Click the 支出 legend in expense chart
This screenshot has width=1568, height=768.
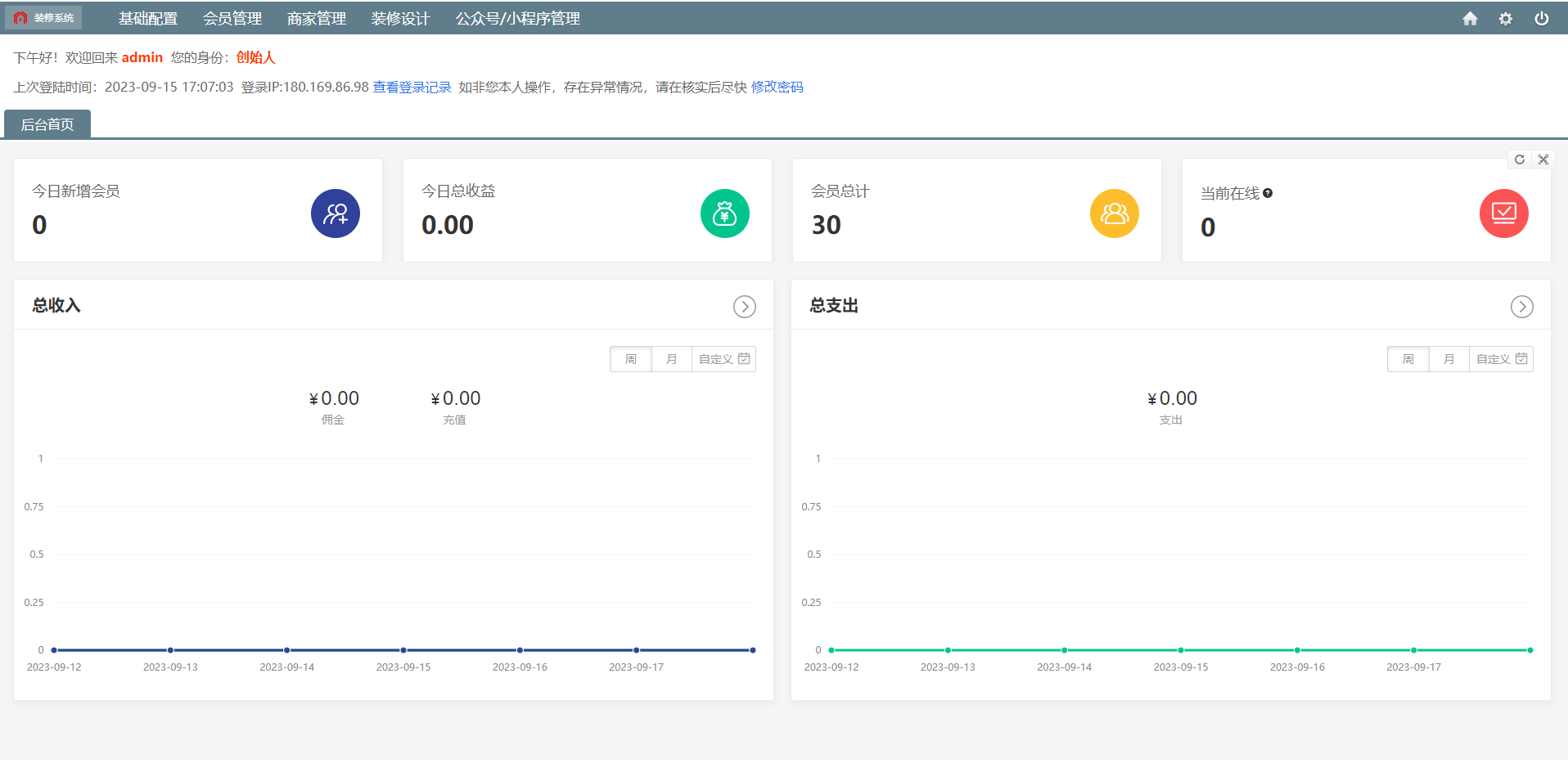pos(1171,420)
